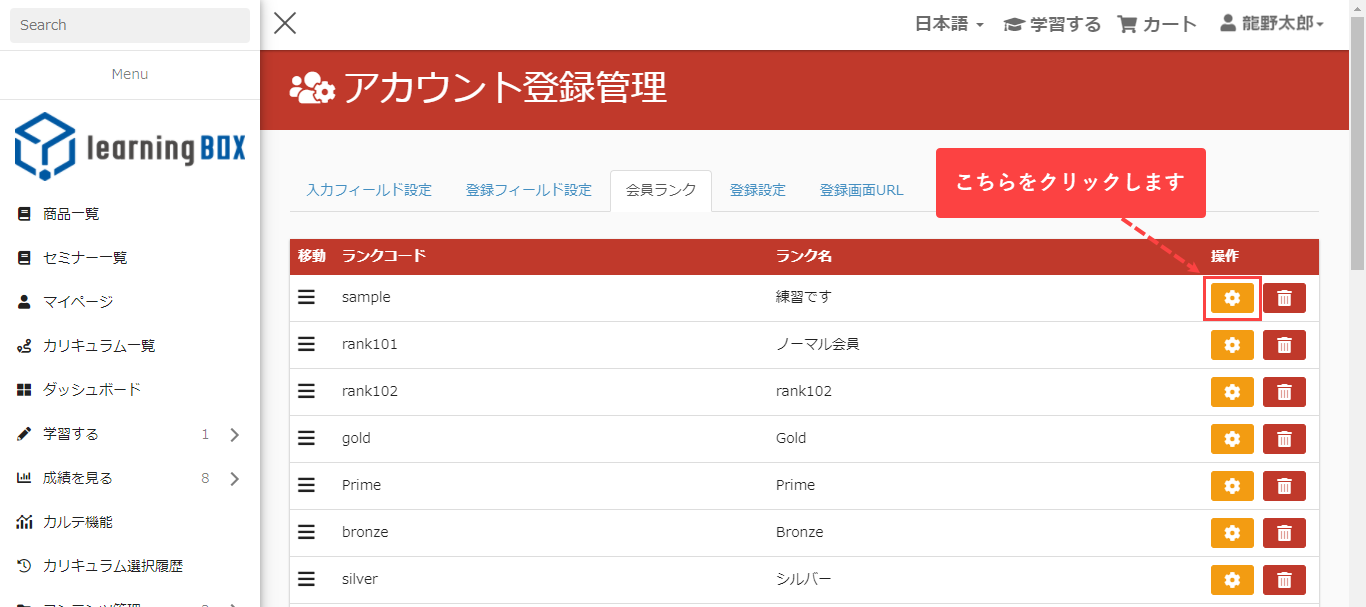Switch to the 登録設定 tab
Viewport: 1366px width, 607px height.
point(757,190)
